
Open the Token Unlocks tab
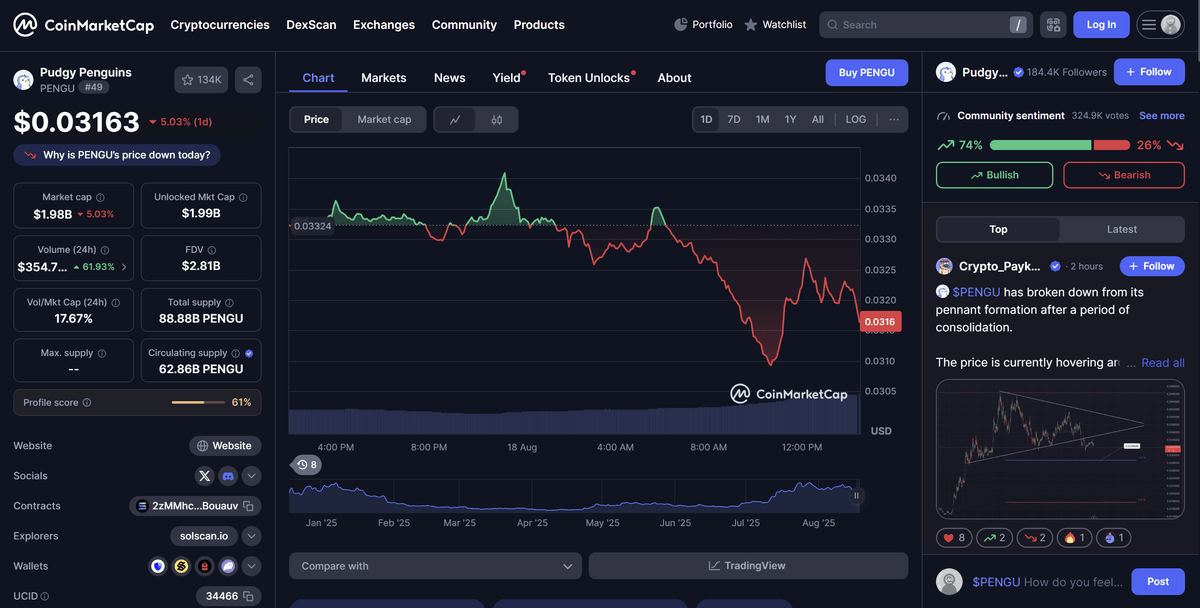click(590, 77)
